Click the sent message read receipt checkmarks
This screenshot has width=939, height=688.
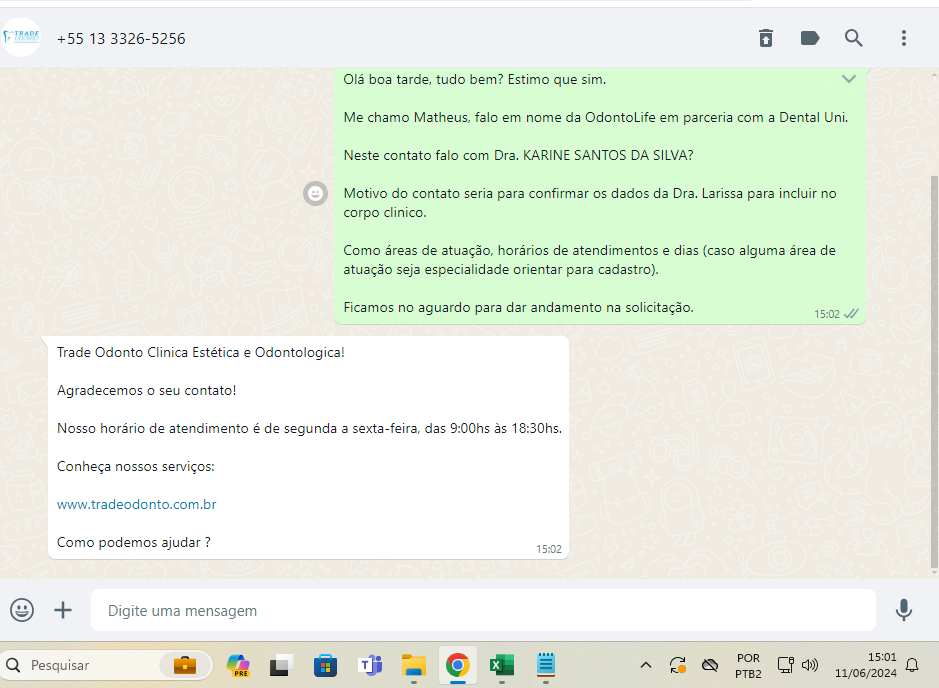pos(851,314)
